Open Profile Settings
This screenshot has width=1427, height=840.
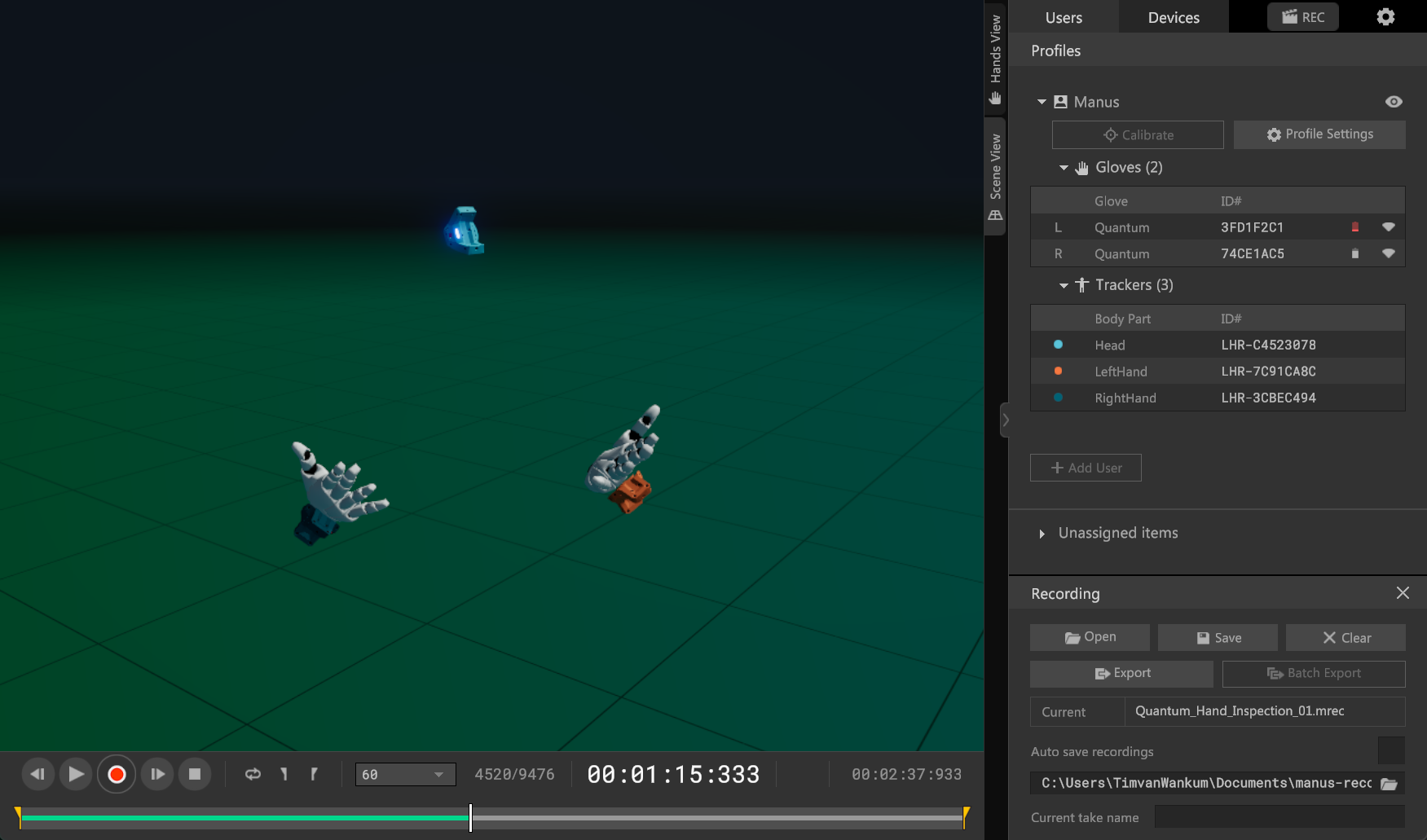[1319, 134]
